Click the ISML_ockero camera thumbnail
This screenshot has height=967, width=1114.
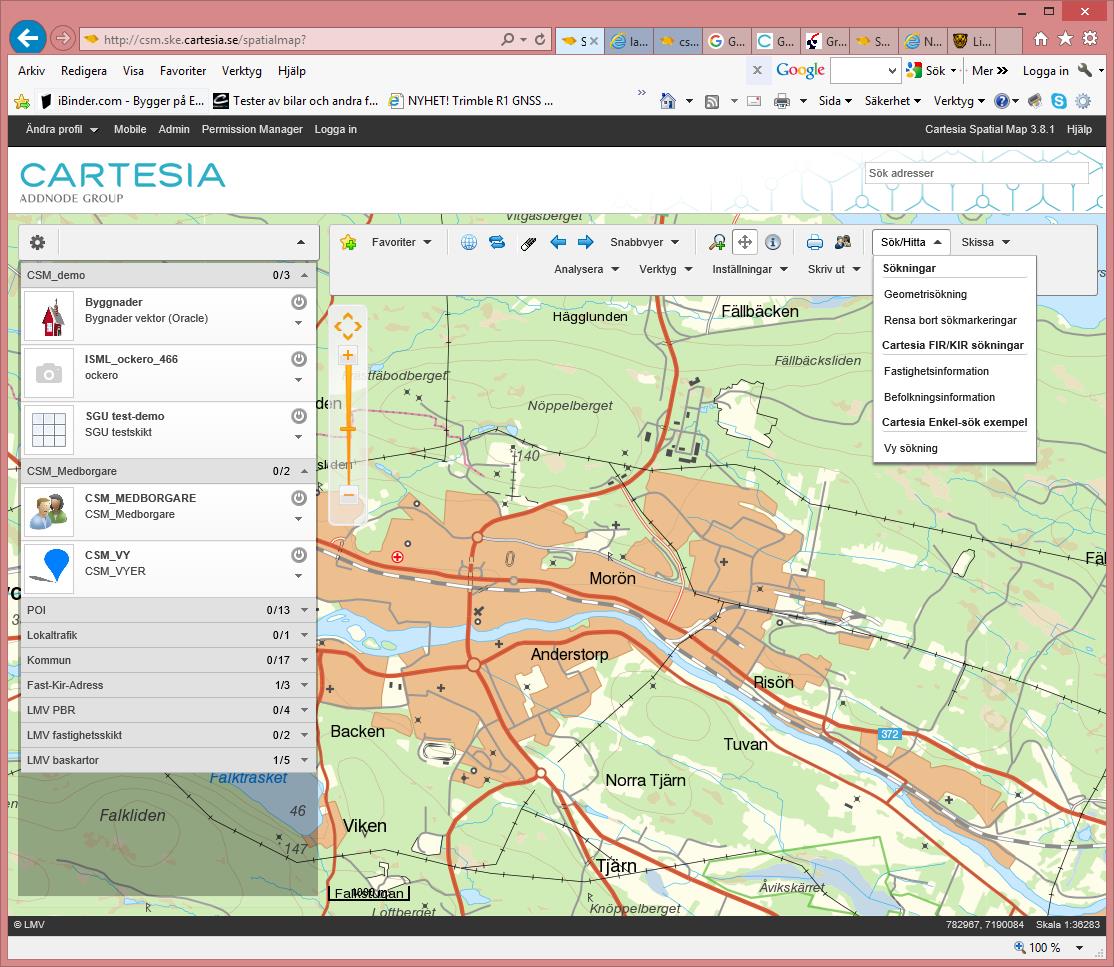coord(49,373)
